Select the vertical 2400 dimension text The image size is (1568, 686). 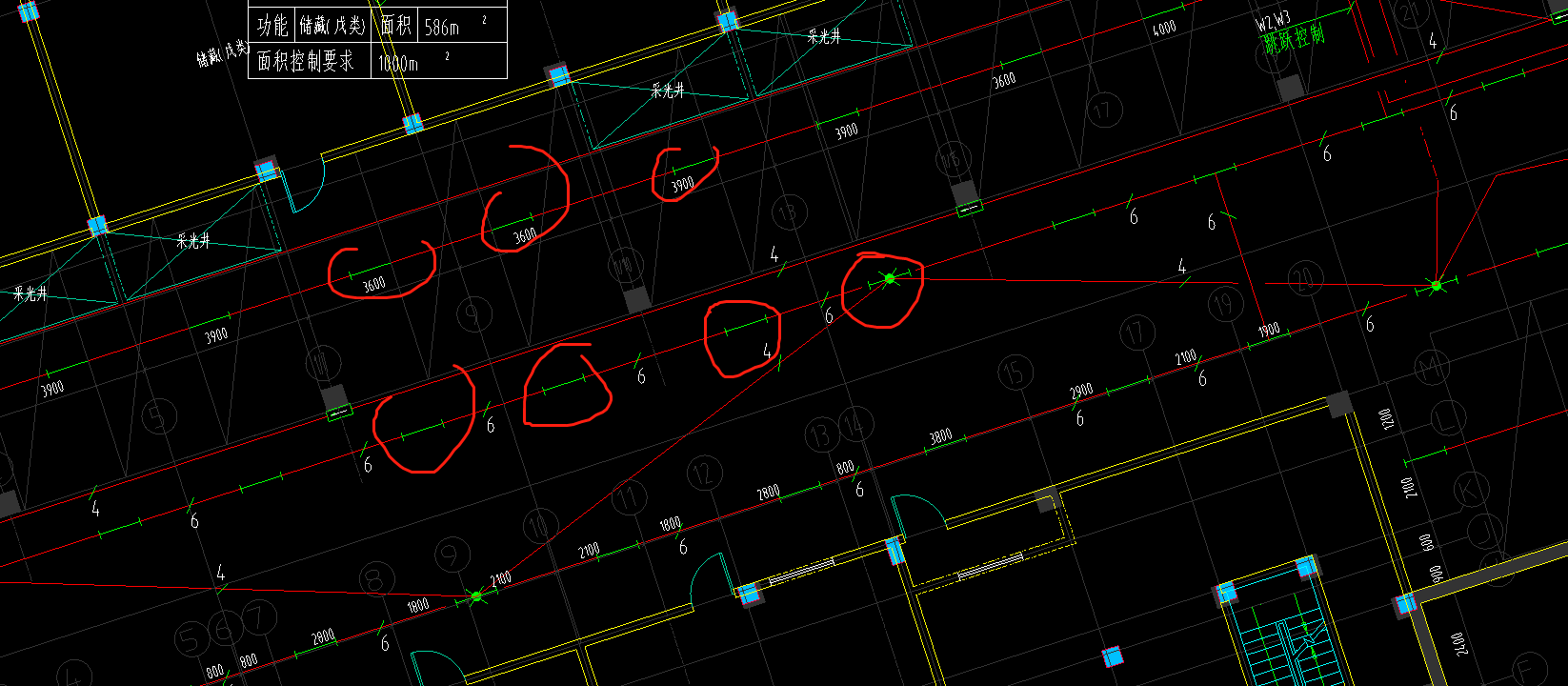tap(1458, 643)
